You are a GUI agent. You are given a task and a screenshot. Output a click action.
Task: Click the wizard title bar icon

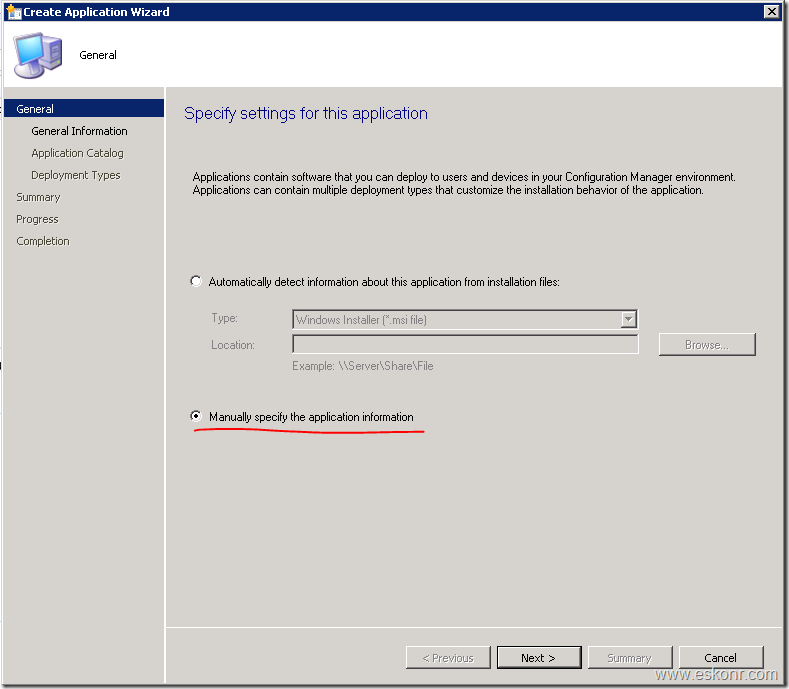[13, 12]
